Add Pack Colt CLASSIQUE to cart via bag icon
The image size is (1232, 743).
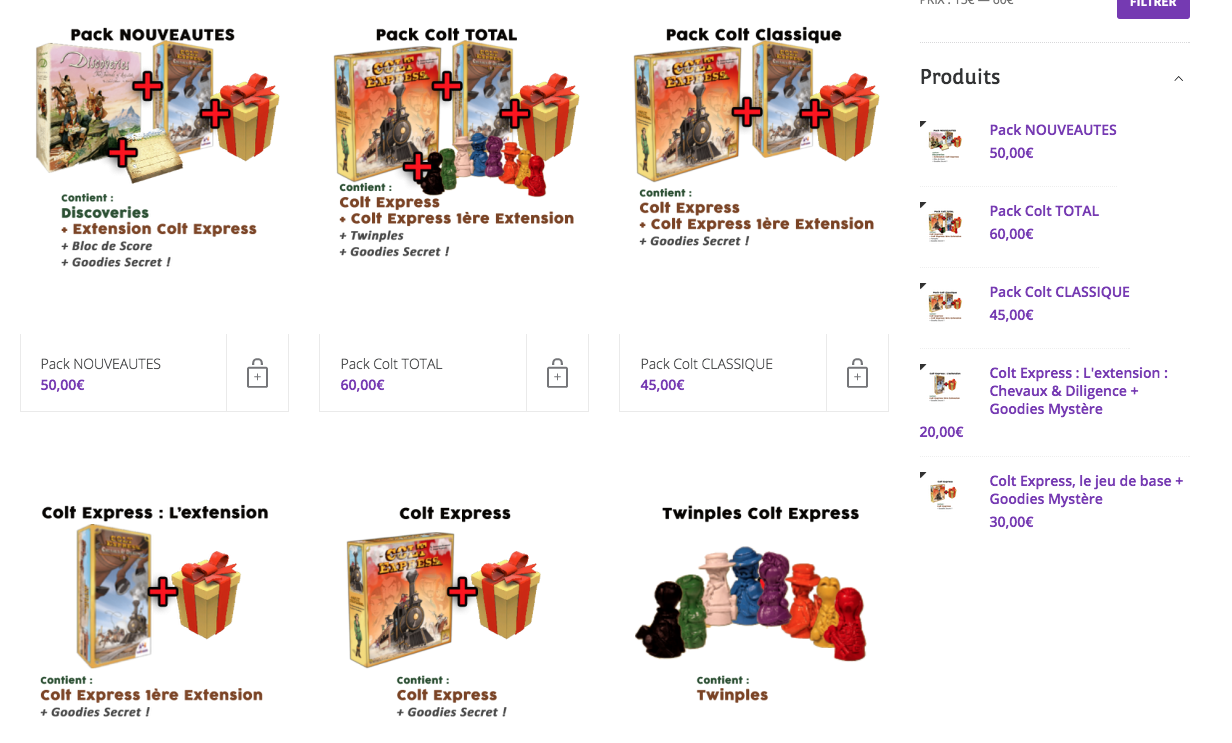857,373
